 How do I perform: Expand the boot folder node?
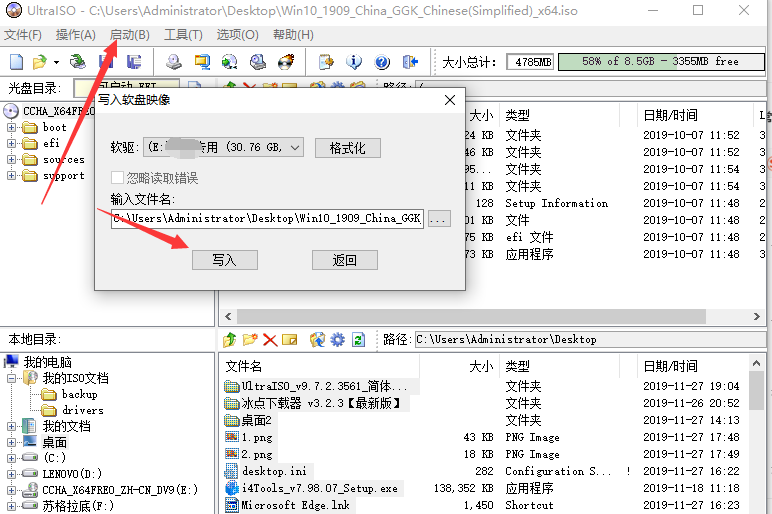11,128
